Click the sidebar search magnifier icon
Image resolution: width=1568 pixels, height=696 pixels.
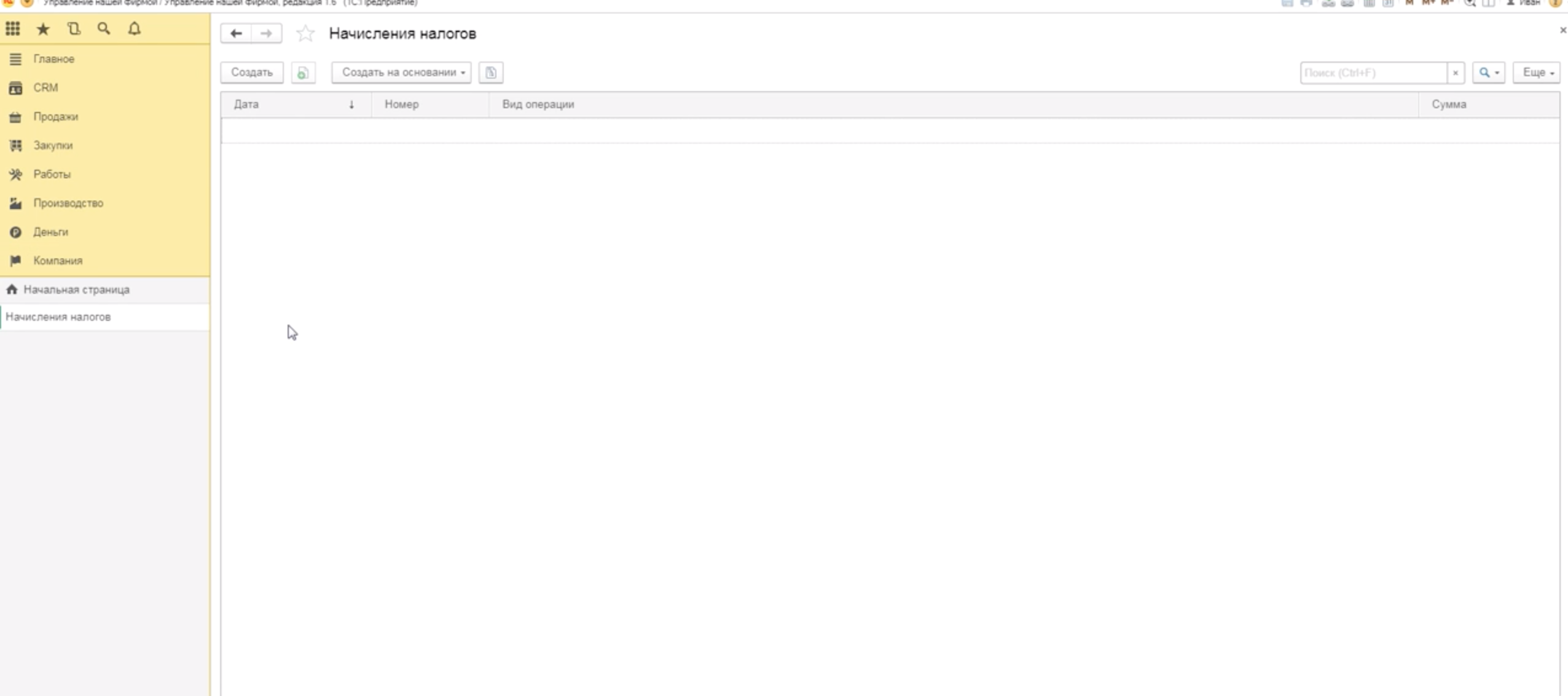[x=104, y=29]
